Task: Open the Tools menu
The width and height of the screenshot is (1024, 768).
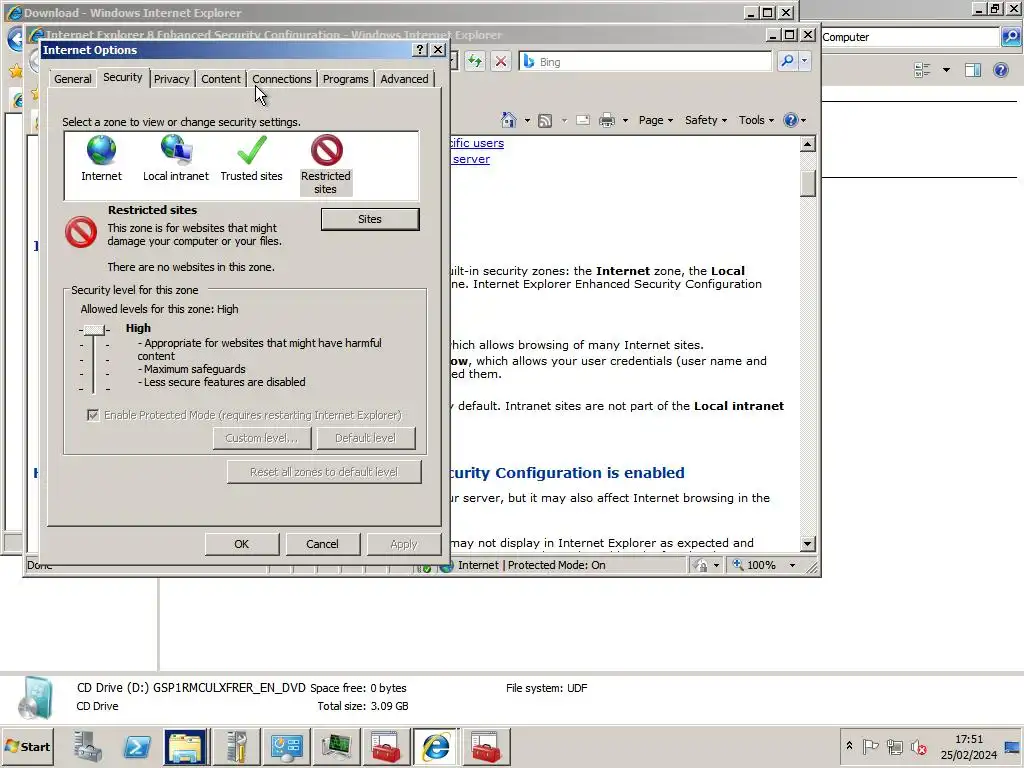Action: pyautogui.click(x=756, y=120)
